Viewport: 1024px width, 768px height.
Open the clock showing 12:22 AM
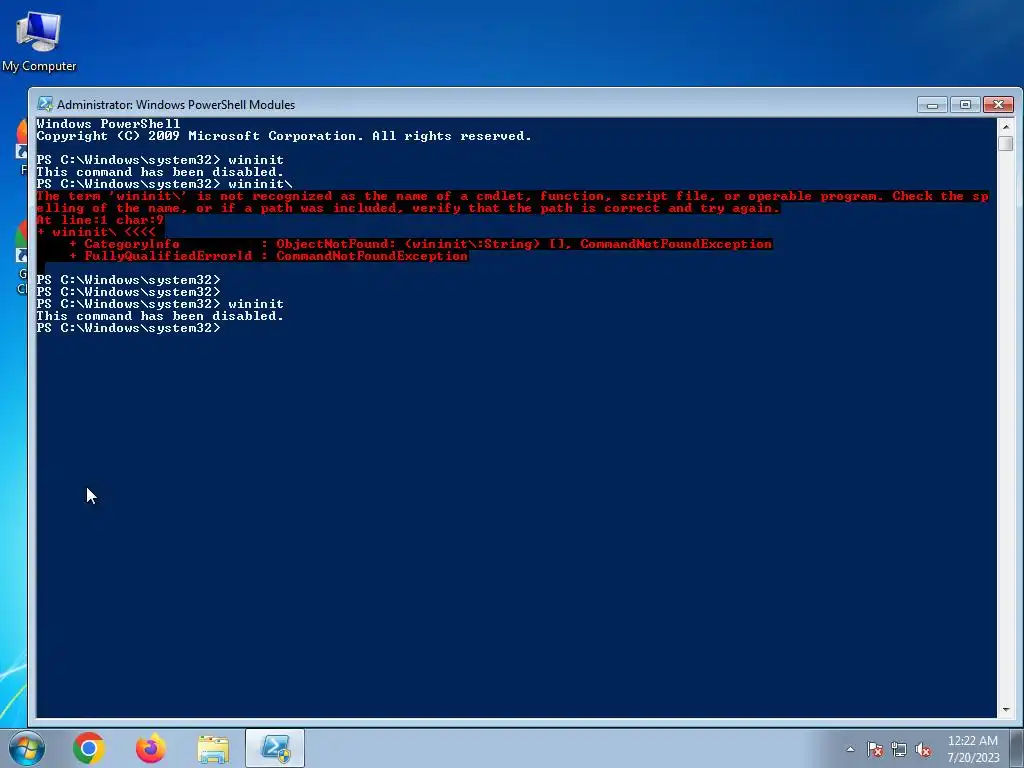tap(973, 748)
